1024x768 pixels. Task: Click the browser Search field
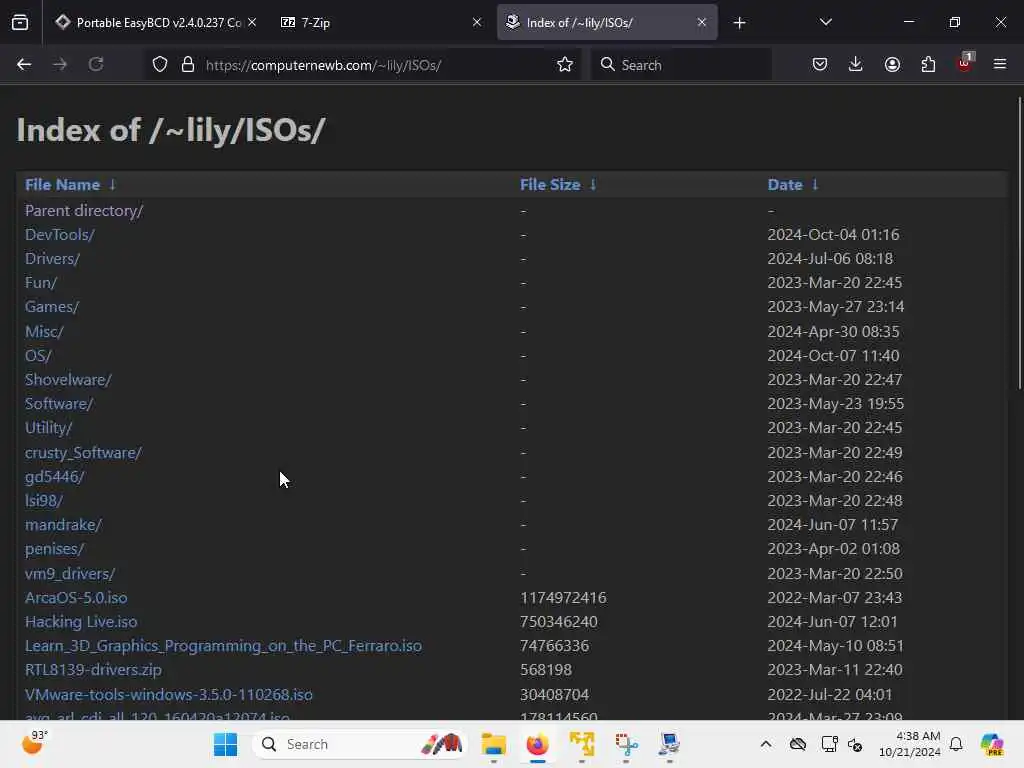coord(681,65)
